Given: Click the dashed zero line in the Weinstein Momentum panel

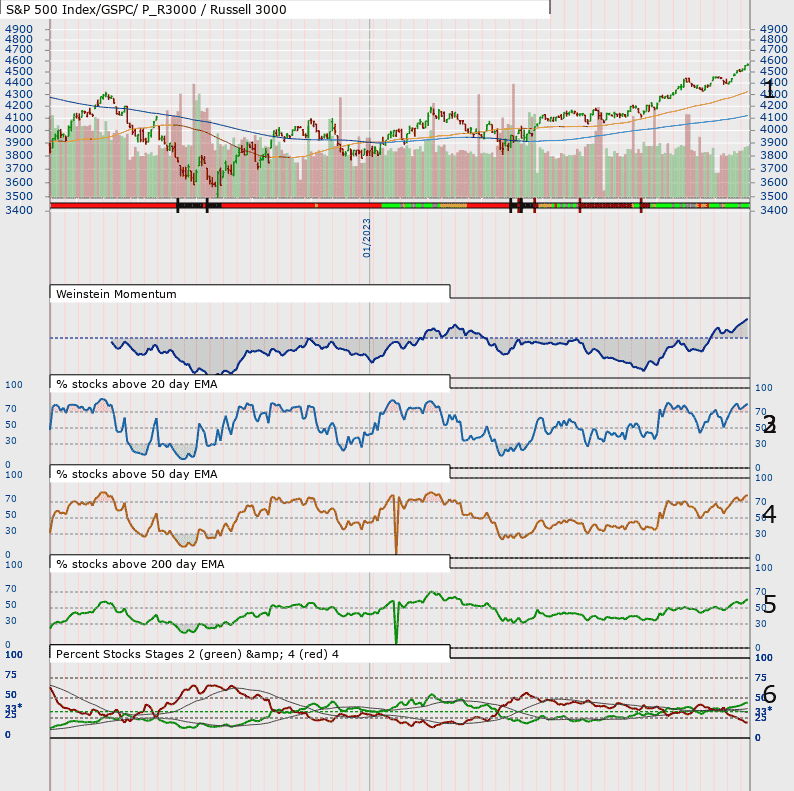Looking at the screenshot, I should click(x=399, y=338).
